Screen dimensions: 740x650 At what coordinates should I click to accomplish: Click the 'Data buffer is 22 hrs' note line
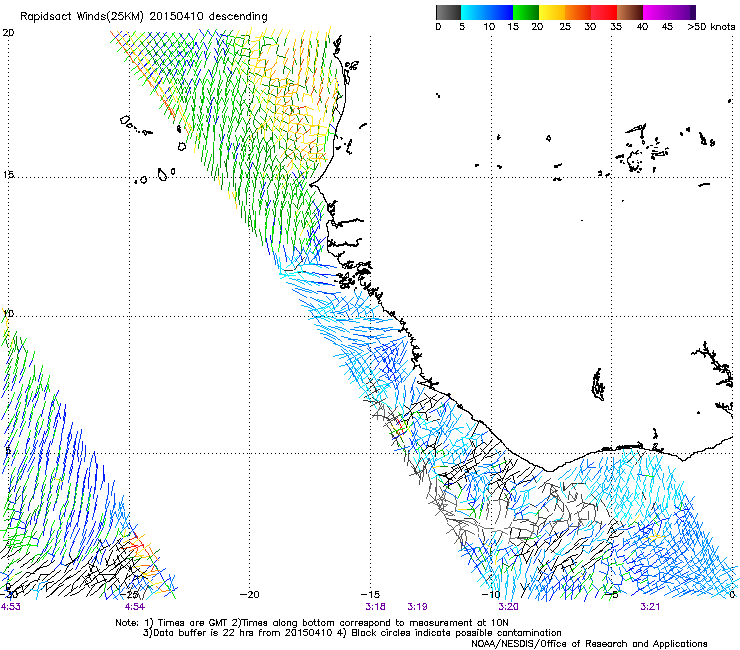tap(352, 633)
